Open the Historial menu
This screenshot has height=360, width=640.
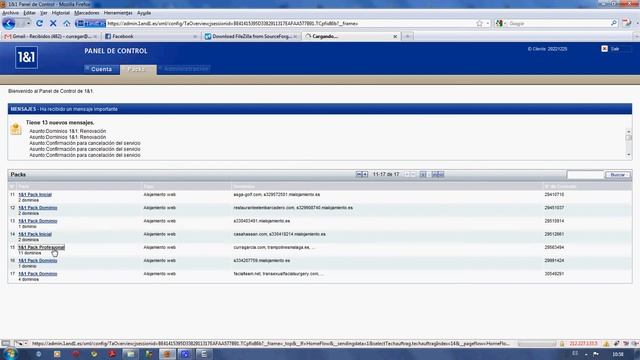(x=60, y=13)
